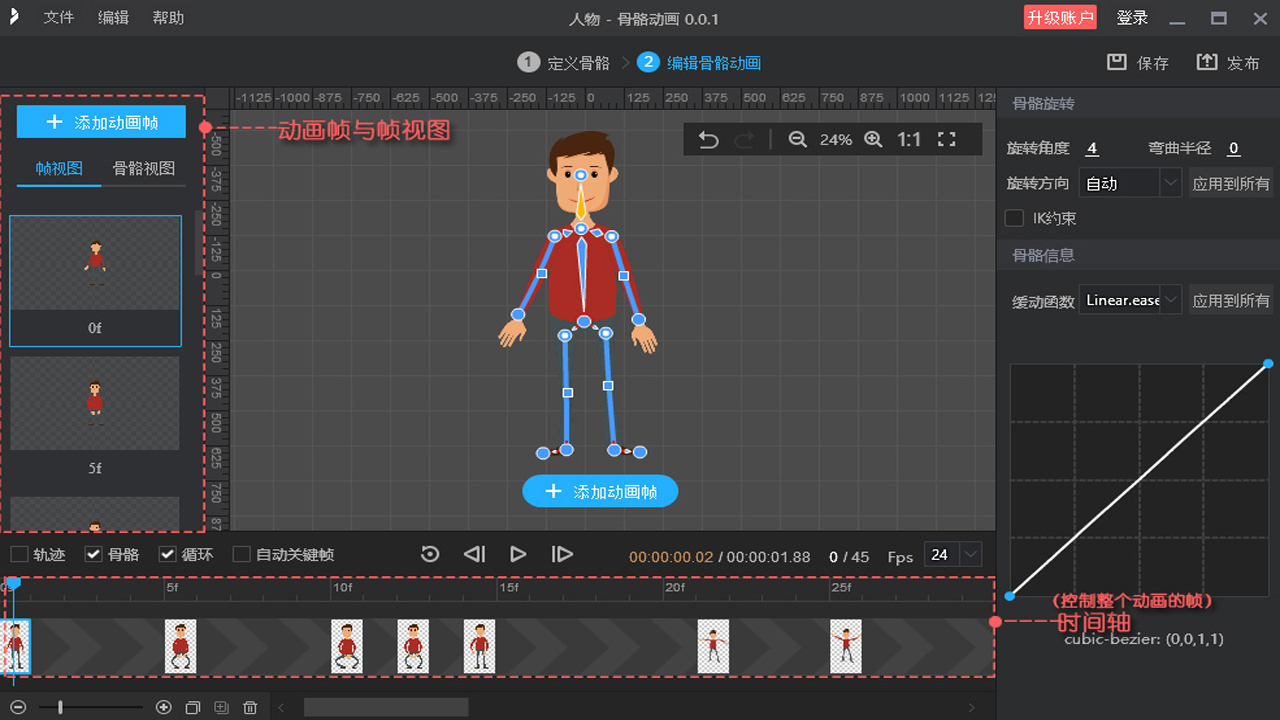Step to the next frame
The image size is (1280, 720).
coord(562,554)
